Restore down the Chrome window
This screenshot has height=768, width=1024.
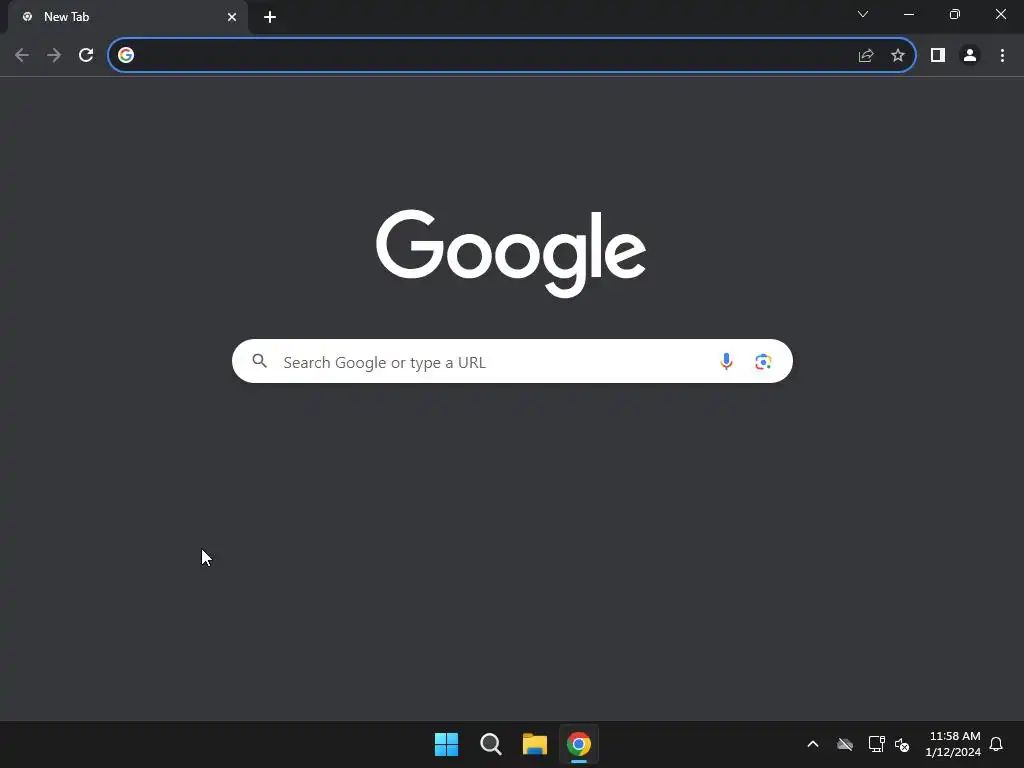pyautogui.click(x=955, y=14)
